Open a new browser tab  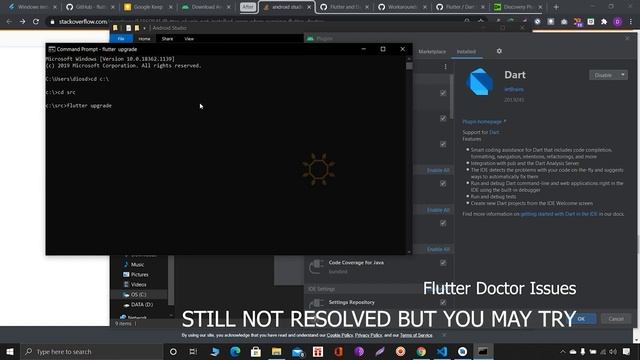[556, 7]
